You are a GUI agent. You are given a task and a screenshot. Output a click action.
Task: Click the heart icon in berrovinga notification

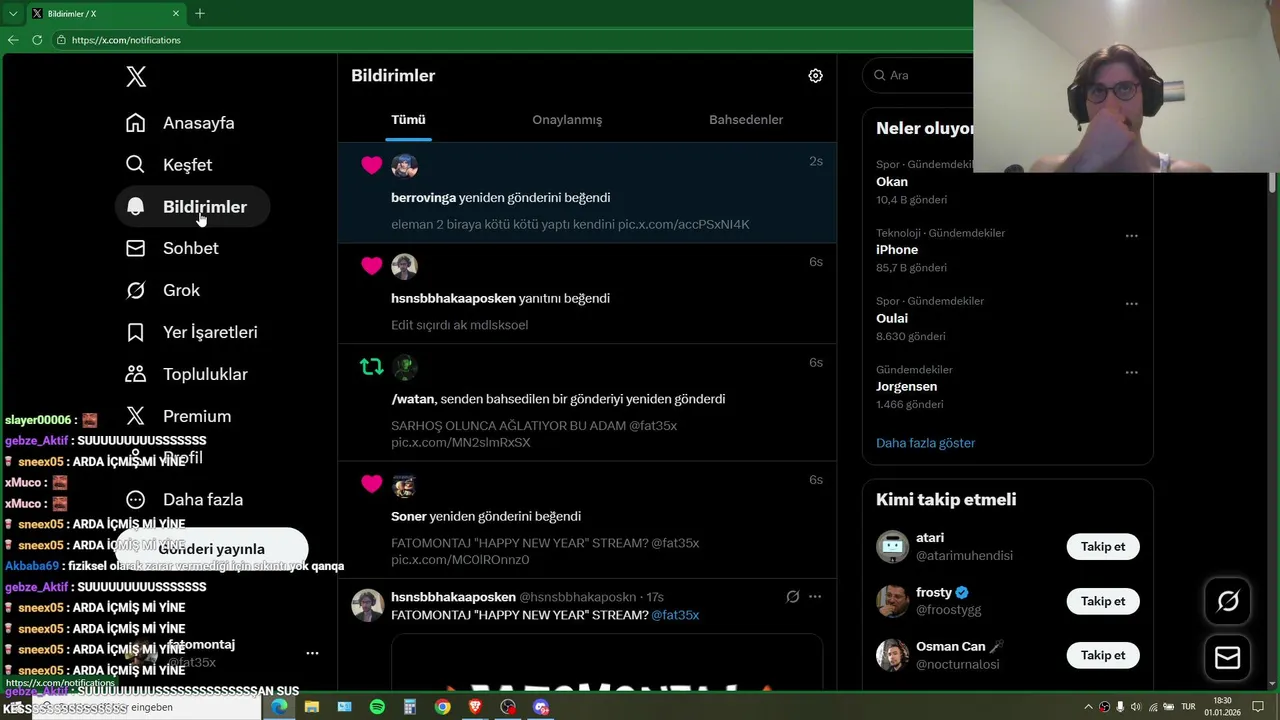[371, 165]
